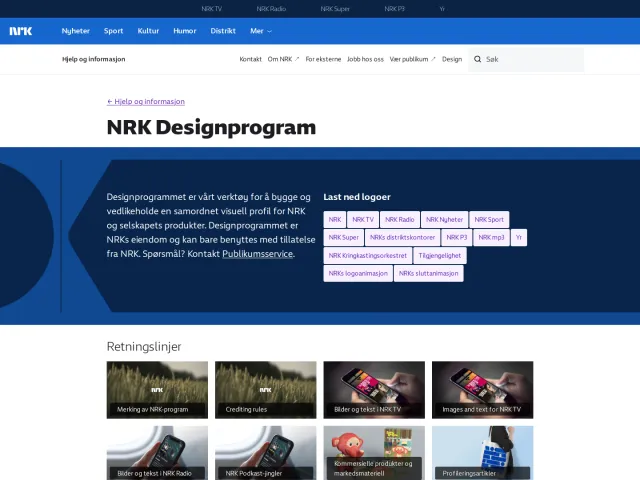The width and height of the screenshot is (640, 480).
Task: Open Images and text for NRK TV card
Action: (x=482, y=390)
